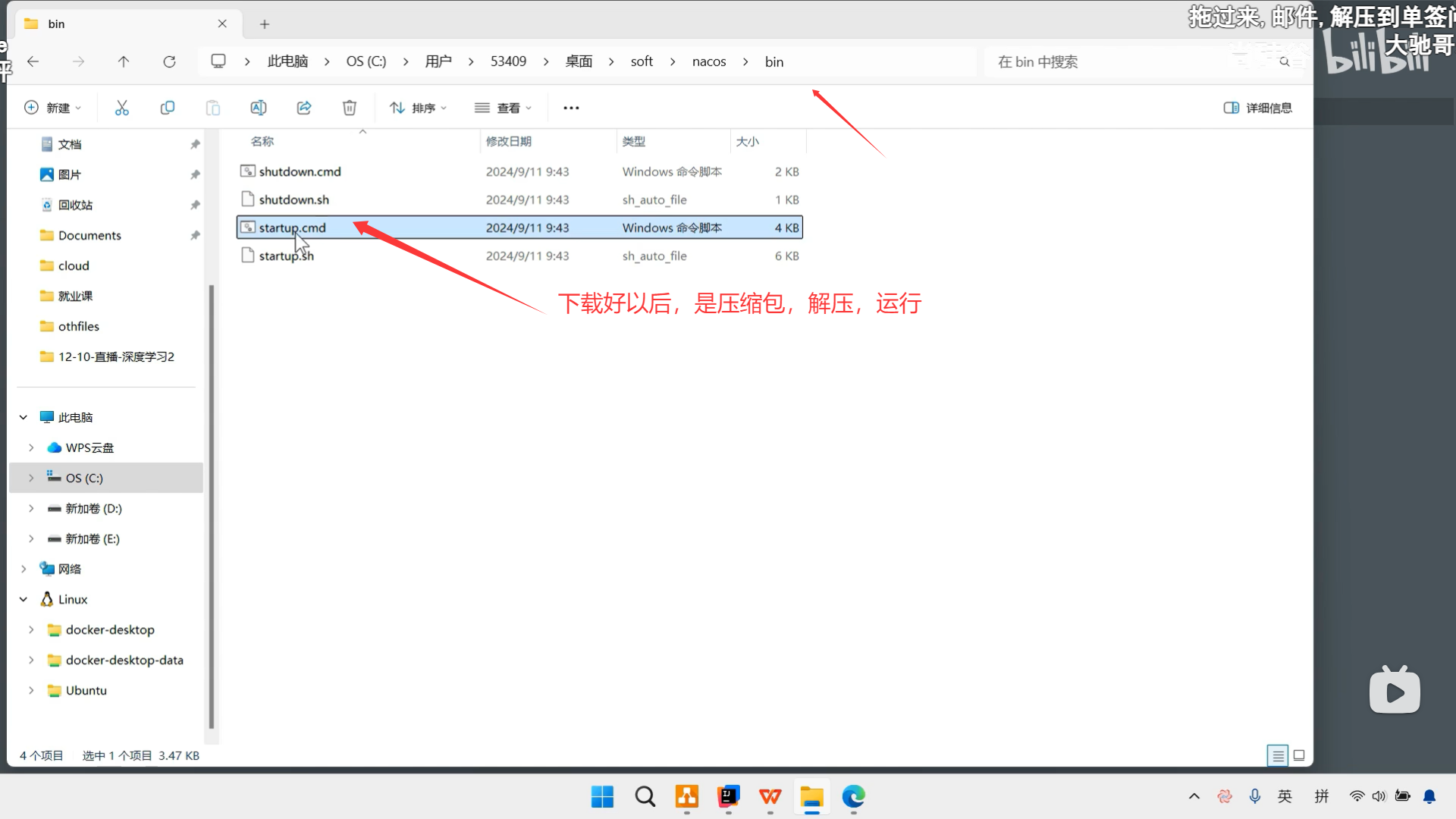This screenshot has height=819, width=1456.
Task: Open the three-dots more options menu
Action: [x=571, y=108]
